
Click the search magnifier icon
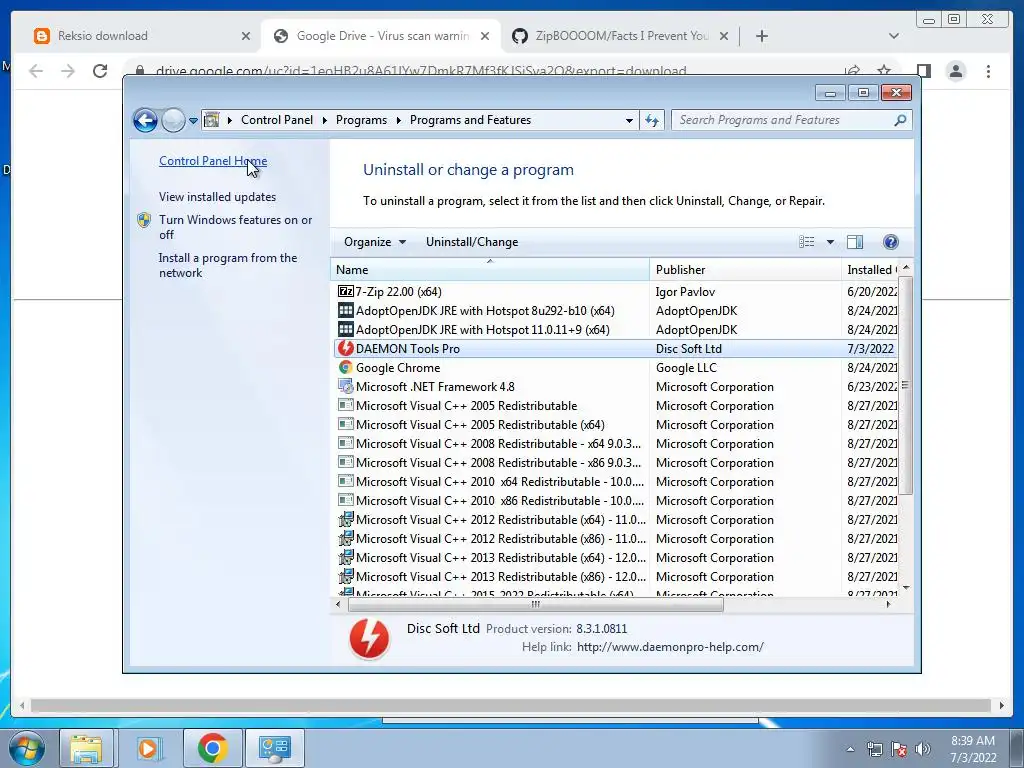[901, 120]
